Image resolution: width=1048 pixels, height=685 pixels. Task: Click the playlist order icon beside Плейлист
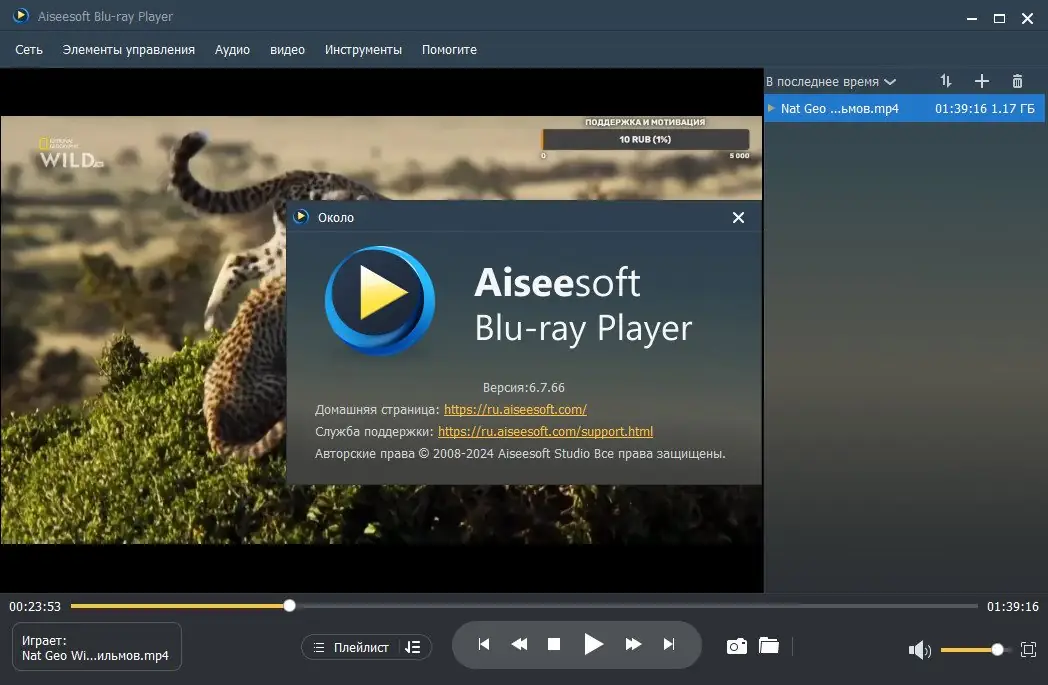point(413,647)
